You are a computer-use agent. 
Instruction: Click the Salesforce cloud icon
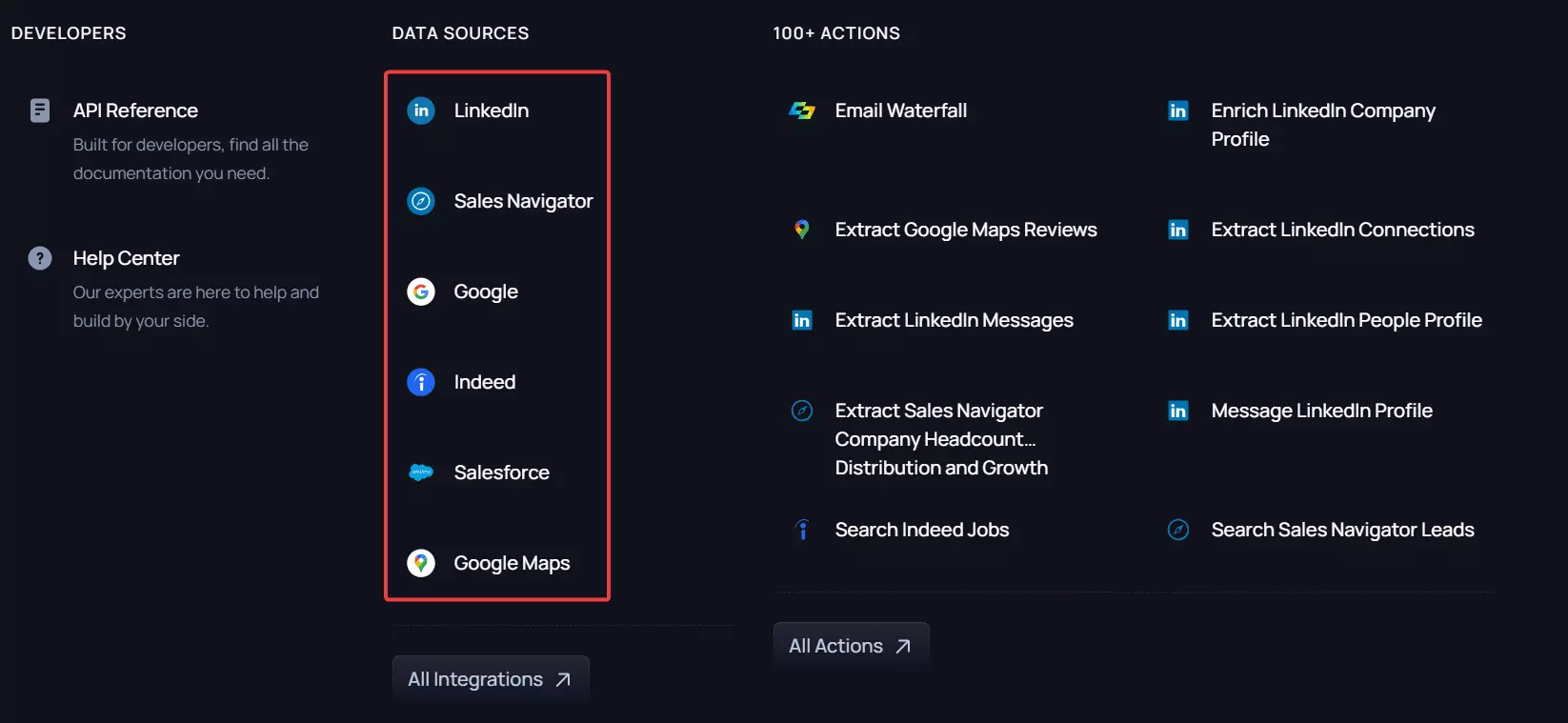point(421,472)
